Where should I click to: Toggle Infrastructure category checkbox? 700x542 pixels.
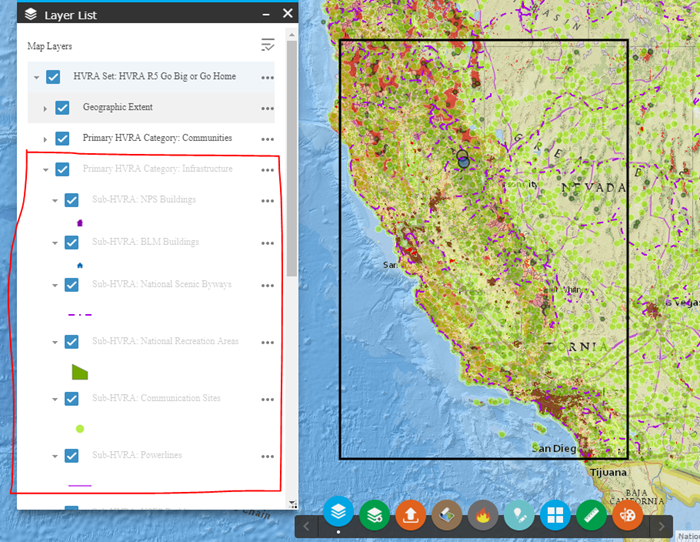click(62, 169)
